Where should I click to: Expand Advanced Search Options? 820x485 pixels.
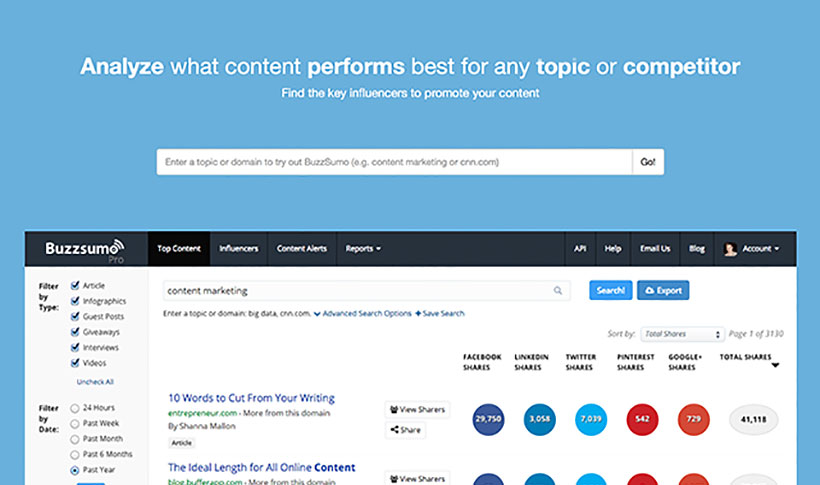(362, 313)
